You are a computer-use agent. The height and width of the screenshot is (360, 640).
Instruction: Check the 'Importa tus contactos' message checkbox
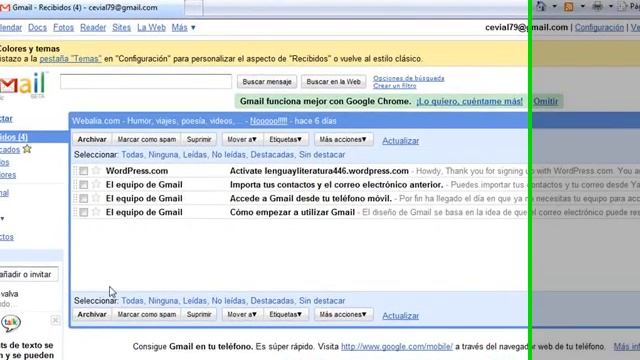tap(84, 185)
